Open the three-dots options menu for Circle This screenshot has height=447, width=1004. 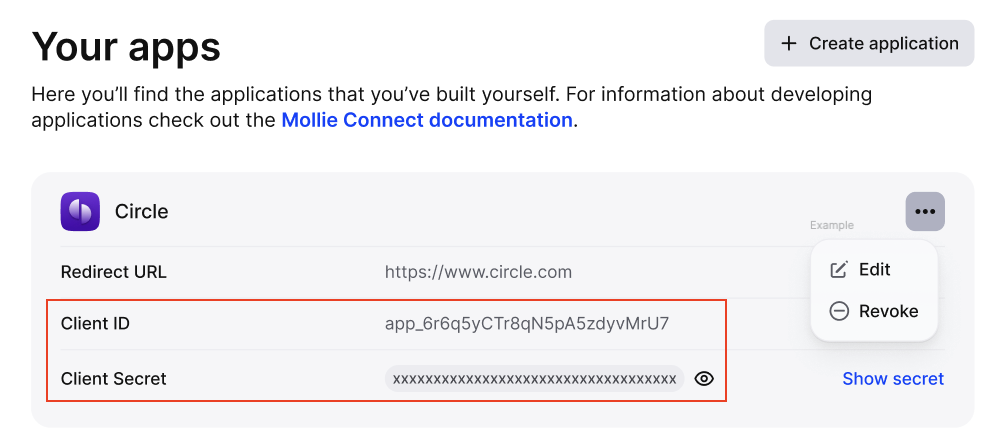point(925,211)
